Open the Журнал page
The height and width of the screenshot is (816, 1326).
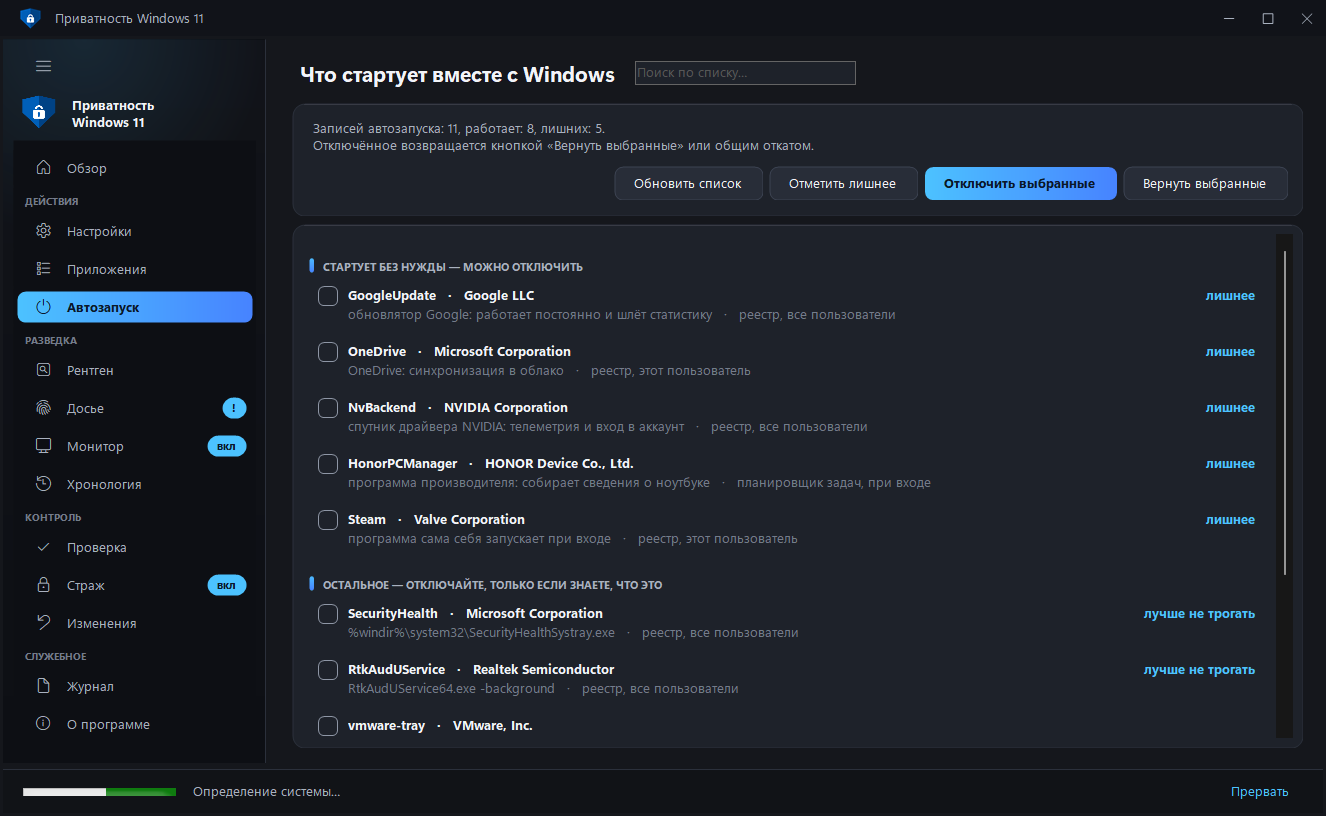click(x=135, y=686)
